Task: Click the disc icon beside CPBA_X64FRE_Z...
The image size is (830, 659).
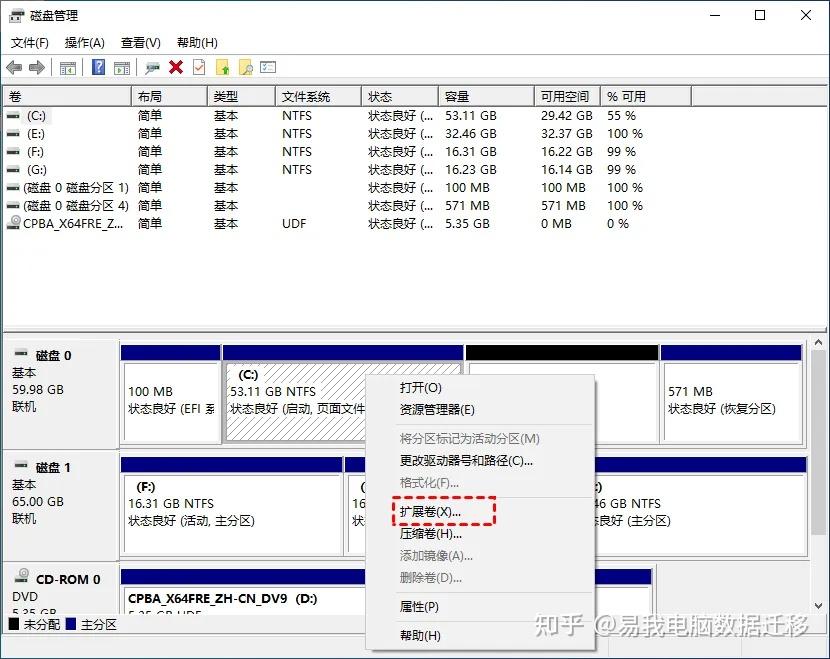Action: coord(14,223)
